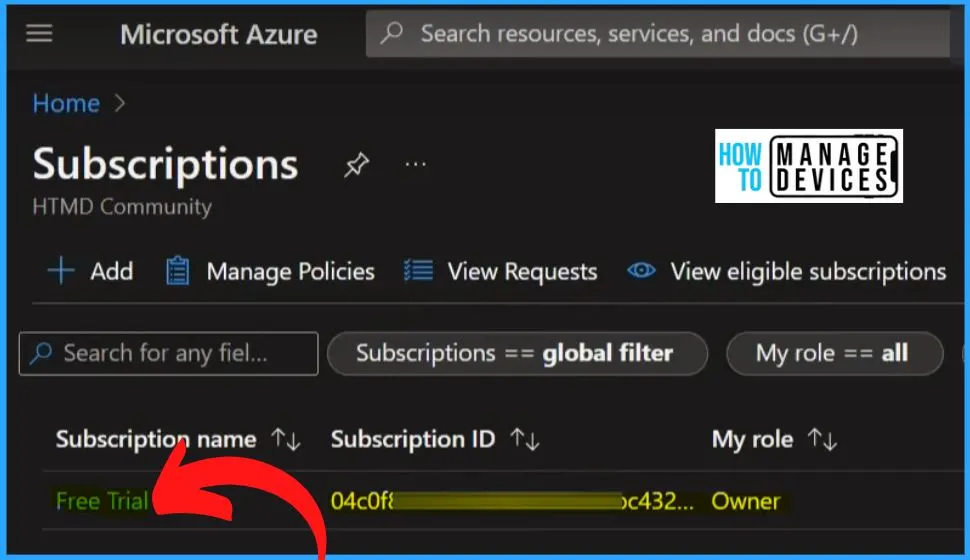The width and height of the screenshot is (970, 560).
Task: Edit the My role == all filter pill
Action: click(x=835, y=353)
